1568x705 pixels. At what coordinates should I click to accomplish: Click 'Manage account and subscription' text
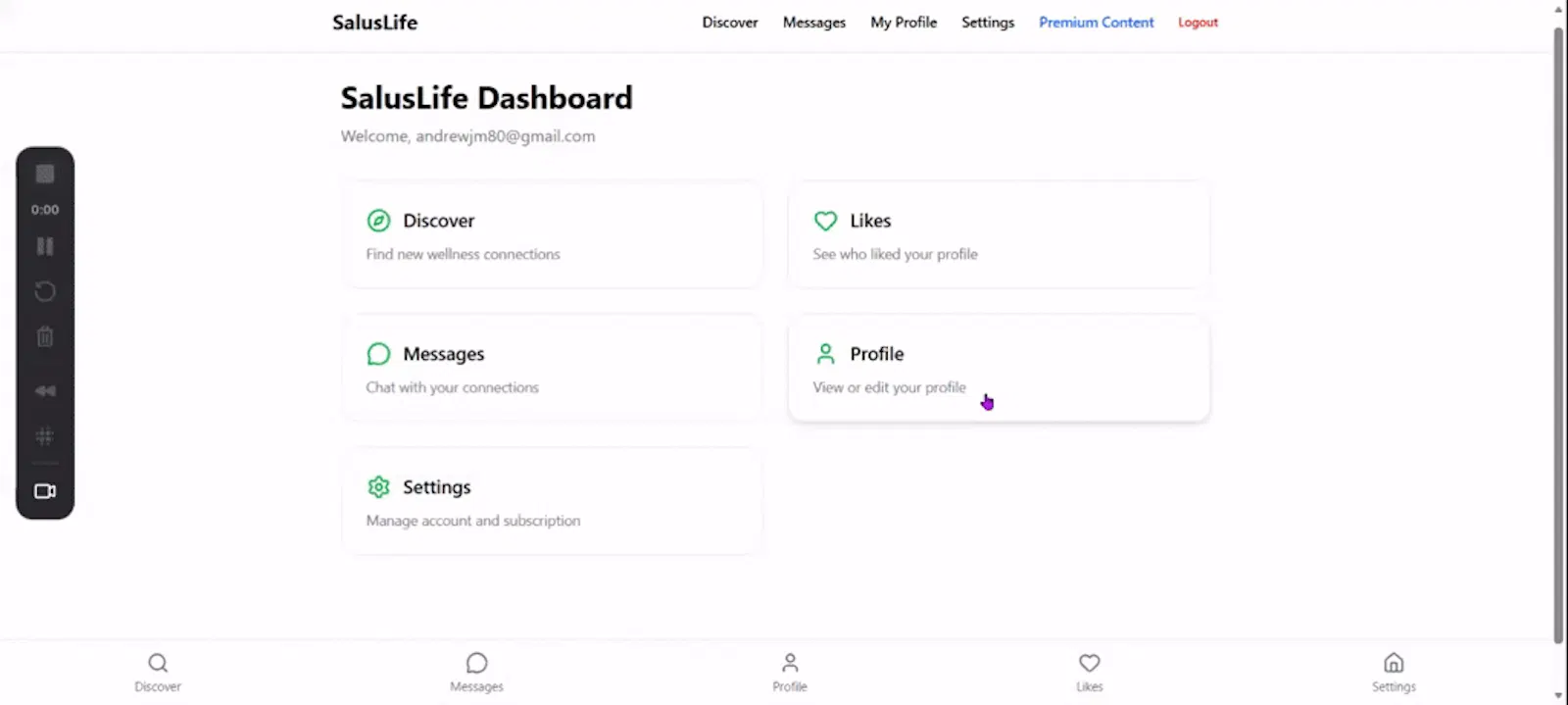pyautogui.click(x=472, y=521)
